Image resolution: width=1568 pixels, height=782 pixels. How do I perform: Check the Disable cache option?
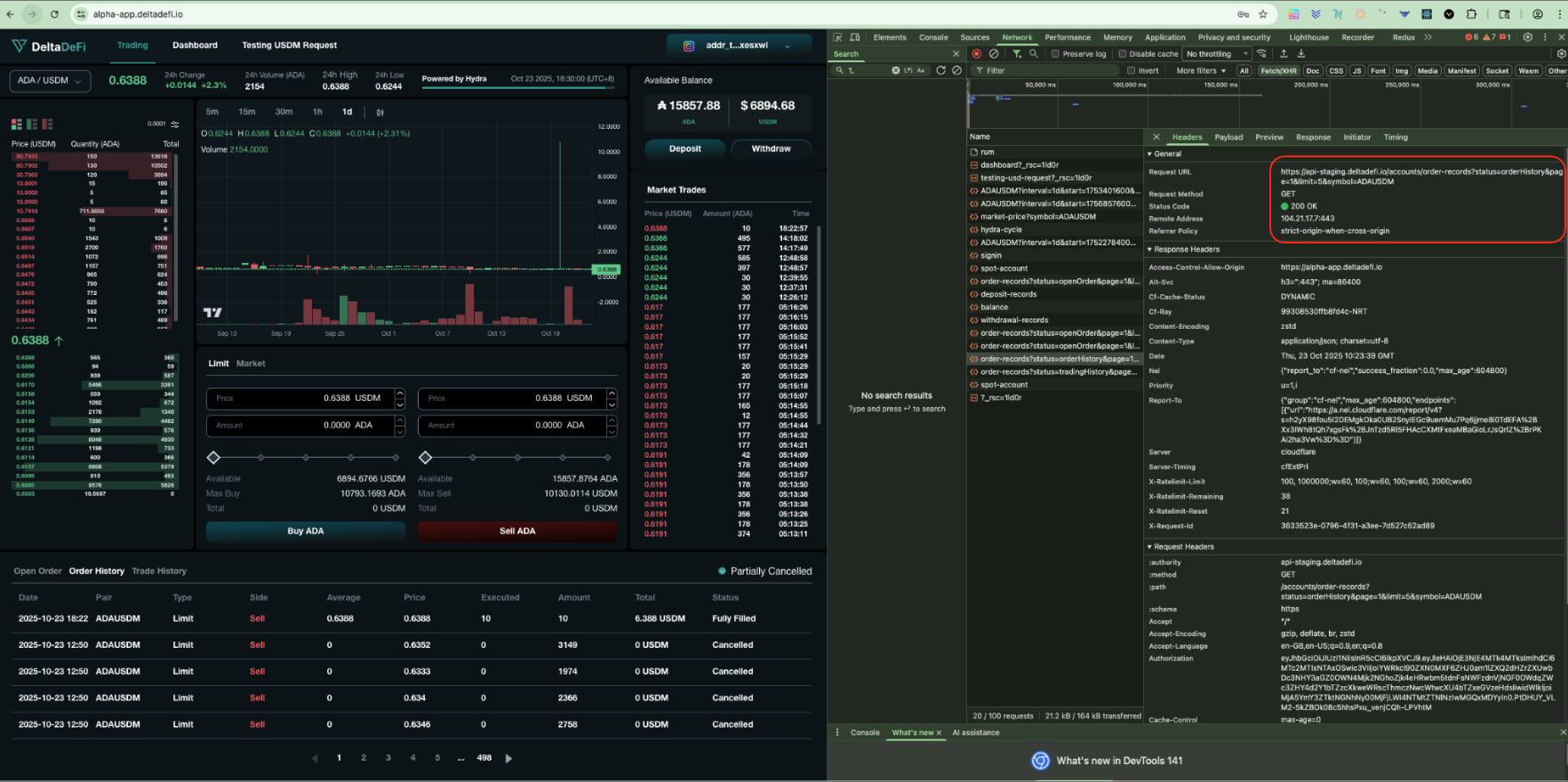1123,54
